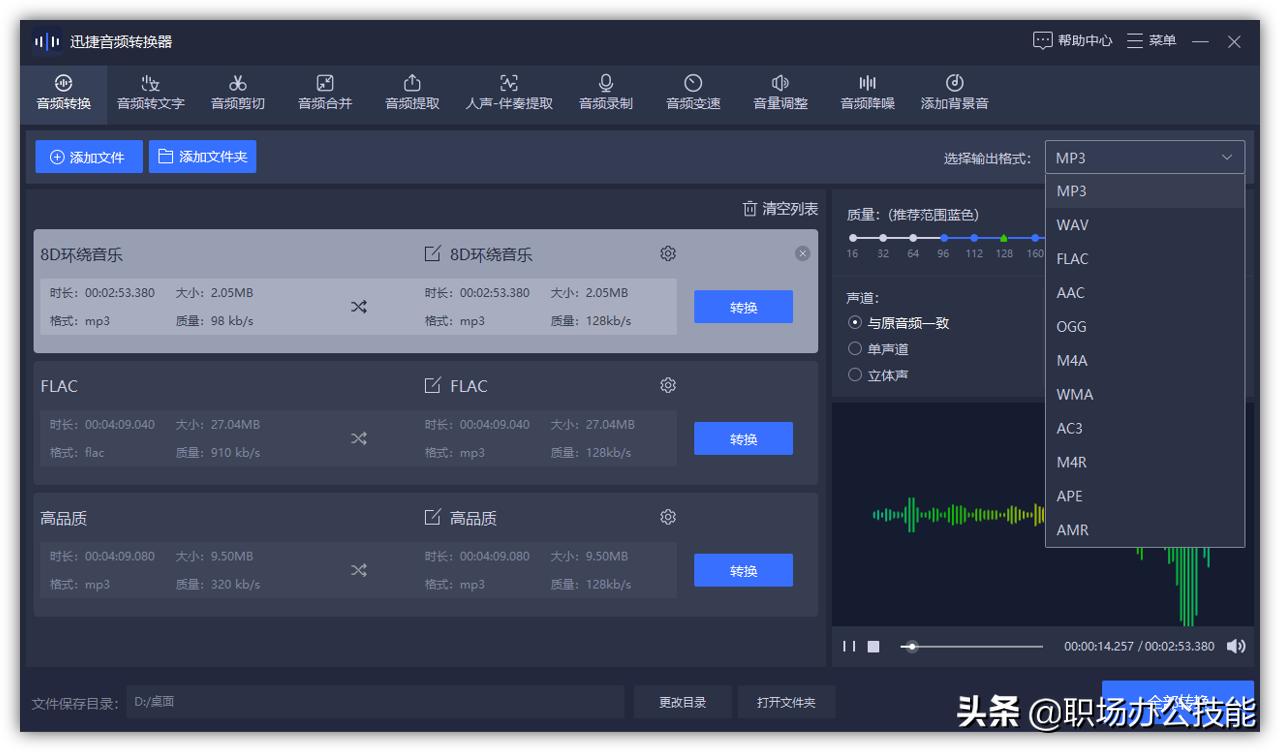Click 添加文件 to add a file
Viewport: 1280px width, 752px height.
88,156
